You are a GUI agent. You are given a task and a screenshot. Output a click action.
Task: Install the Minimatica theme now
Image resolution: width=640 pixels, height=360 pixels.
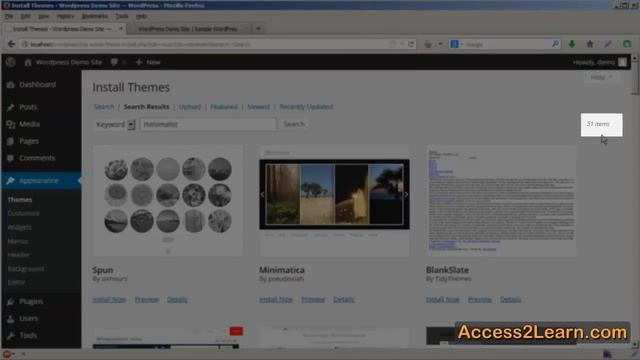point(276,300)
